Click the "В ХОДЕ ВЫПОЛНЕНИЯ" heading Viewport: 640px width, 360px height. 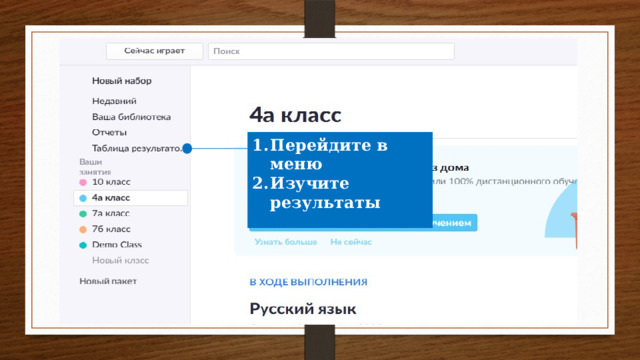[x=309, y=282]
